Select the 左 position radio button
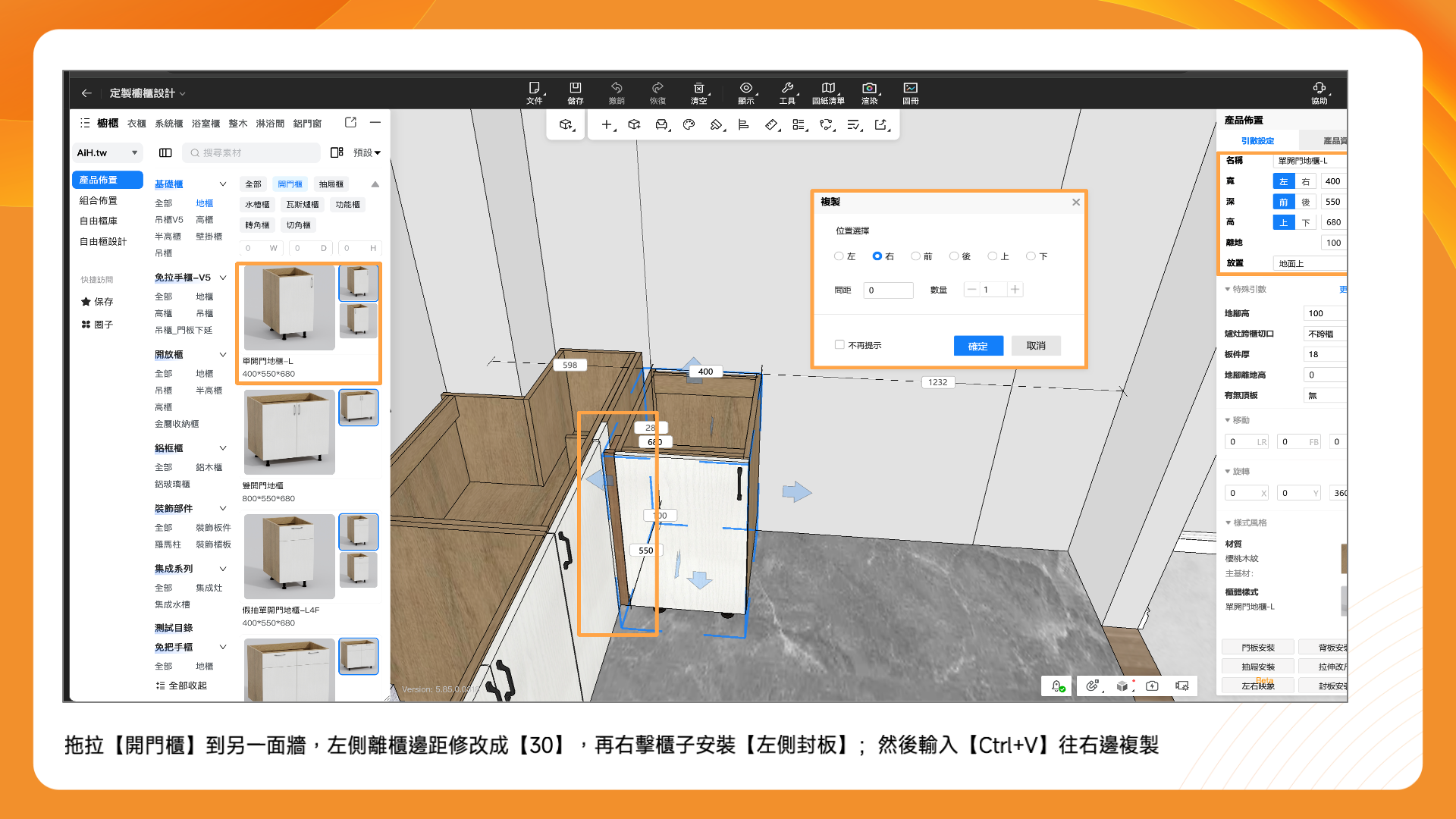The image size is (1456, 819). (x=839, y=256)
